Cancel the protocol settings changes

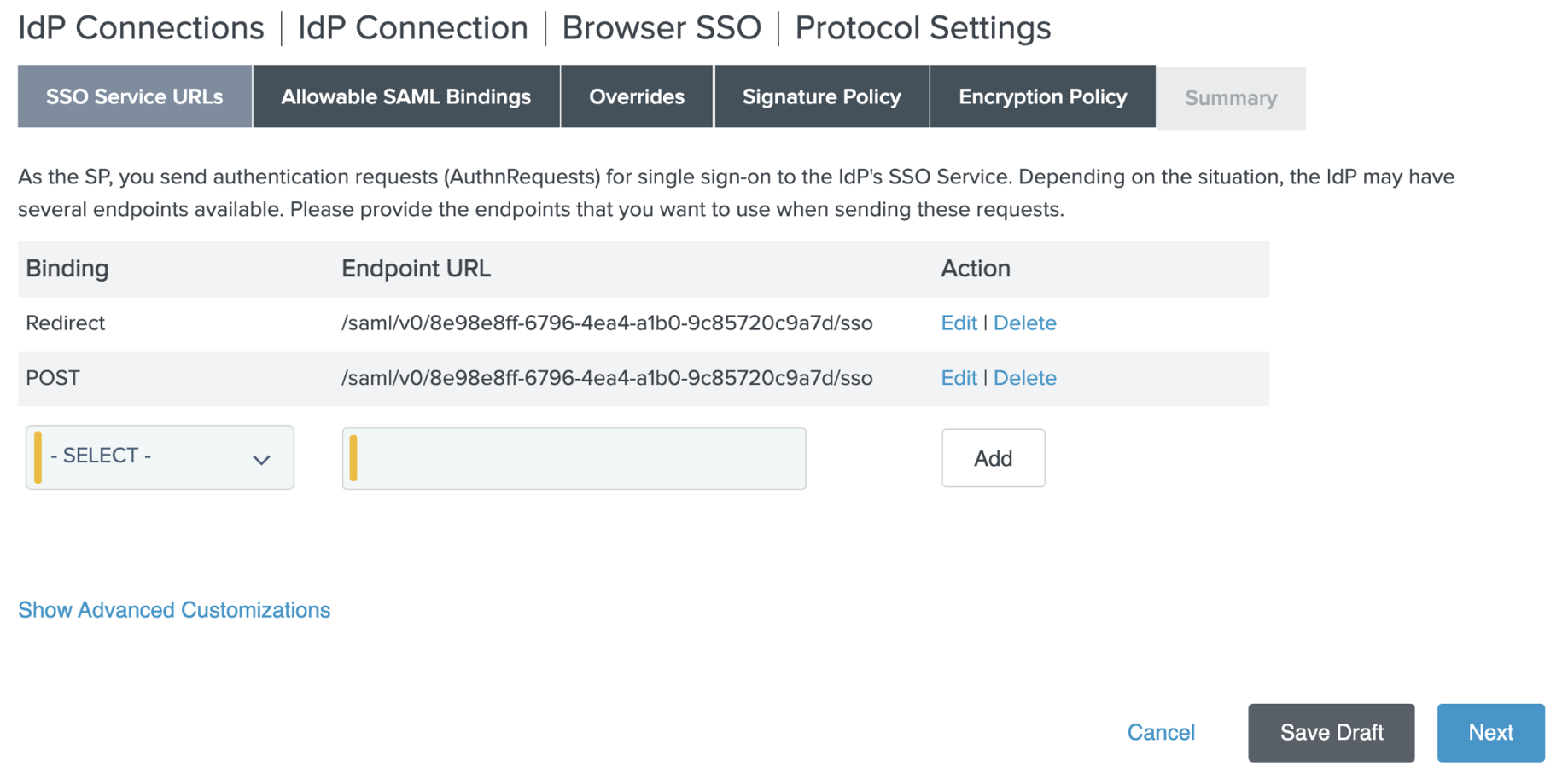1160,733
